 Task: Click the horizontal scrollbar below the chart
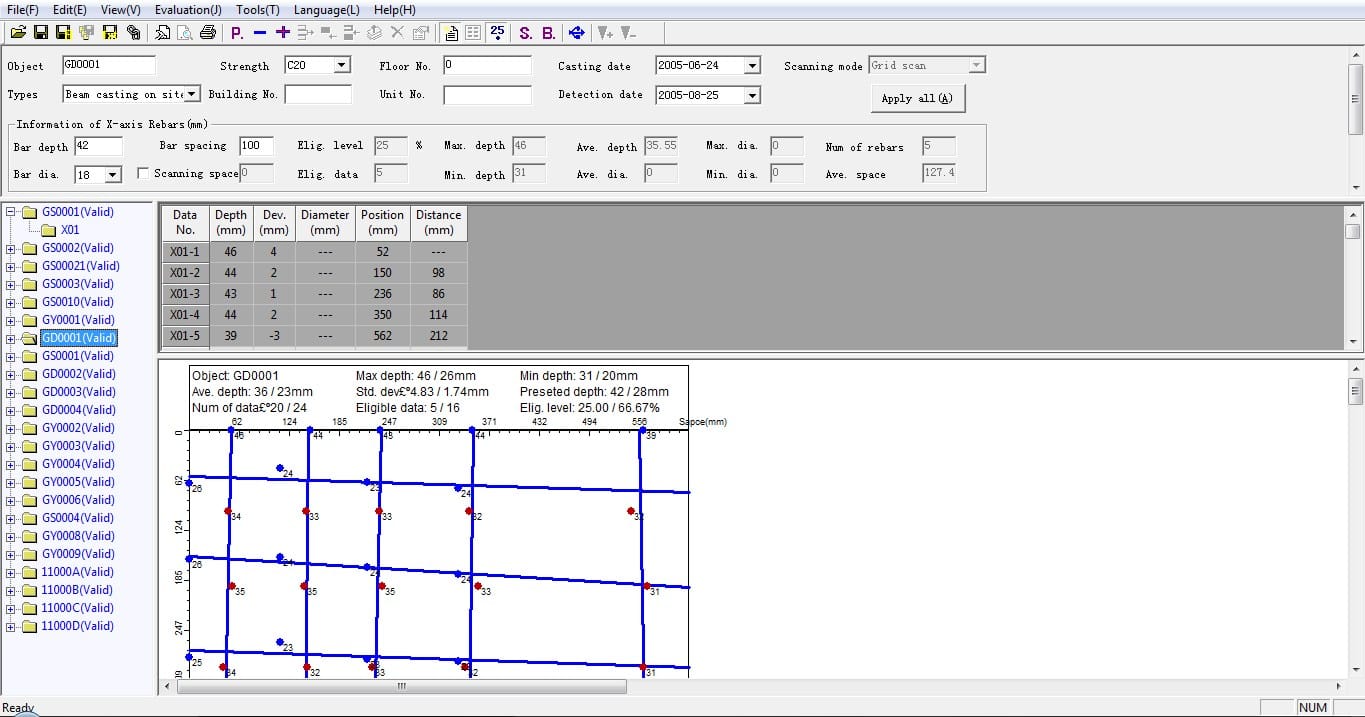[x=400, y=687]
